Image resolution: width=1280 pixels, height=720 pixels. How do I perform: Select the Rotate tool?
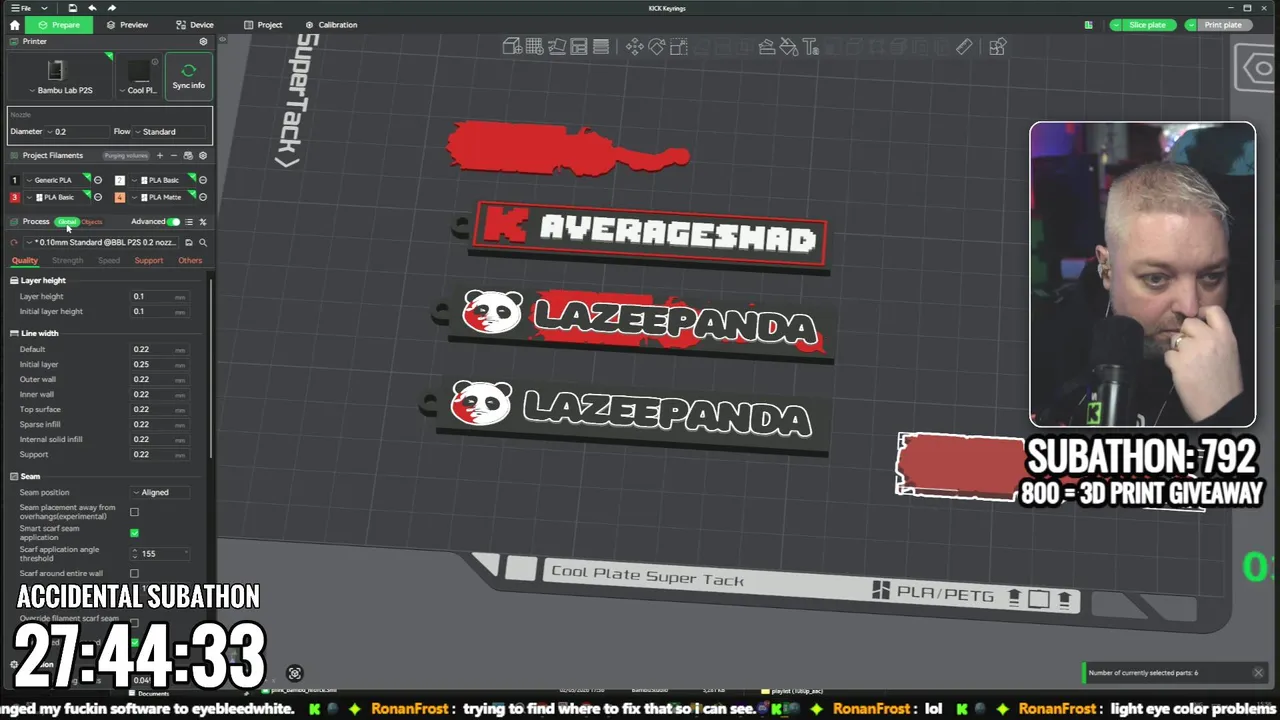point(656,47)
